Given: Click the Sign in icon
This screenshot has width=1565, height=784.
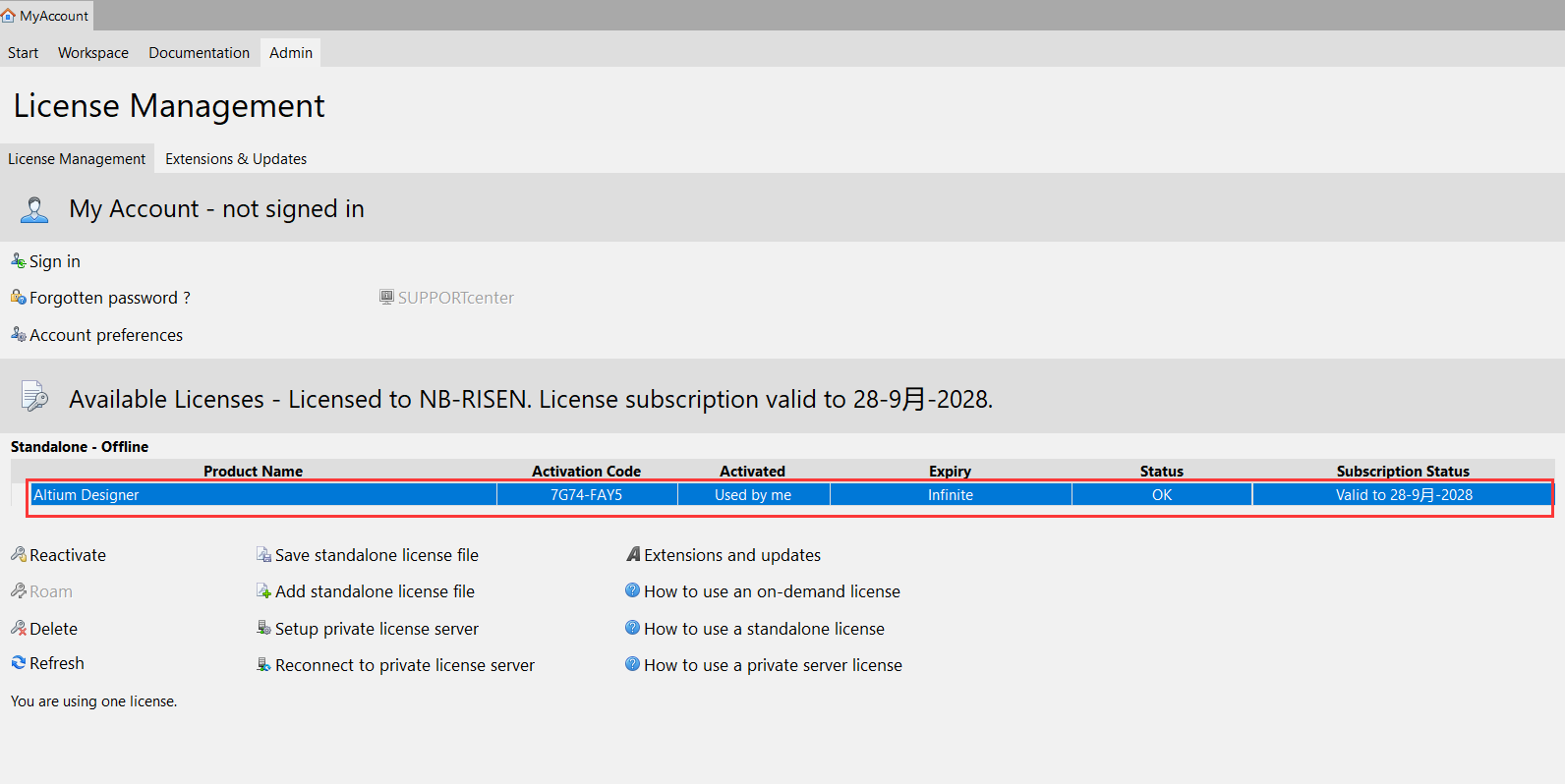Looking at the screenshot, I should coord(19,260).
